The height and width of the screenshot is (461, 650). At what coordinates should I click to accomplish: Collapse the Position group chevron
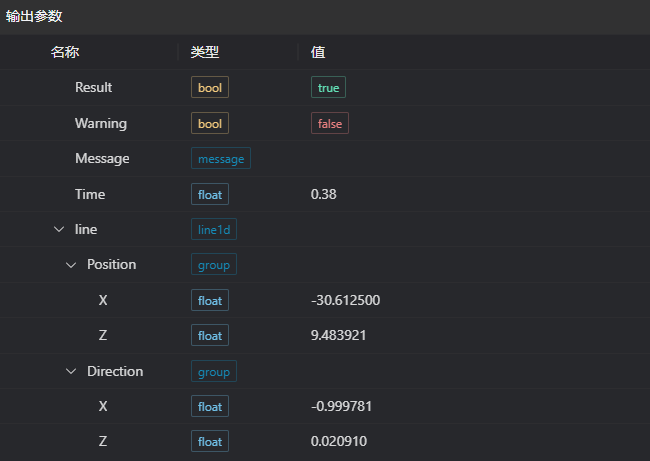(71, 265)
